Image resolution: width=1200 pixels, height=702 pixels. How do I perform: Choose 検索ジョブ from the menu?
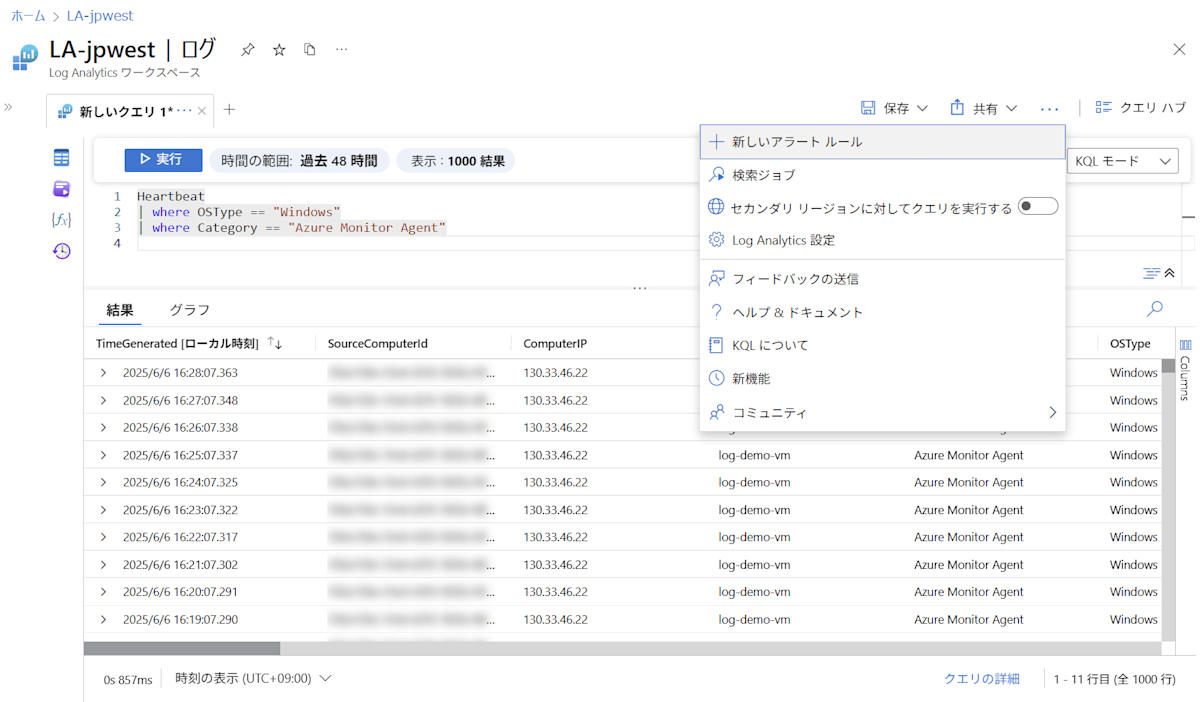point(883,175)
